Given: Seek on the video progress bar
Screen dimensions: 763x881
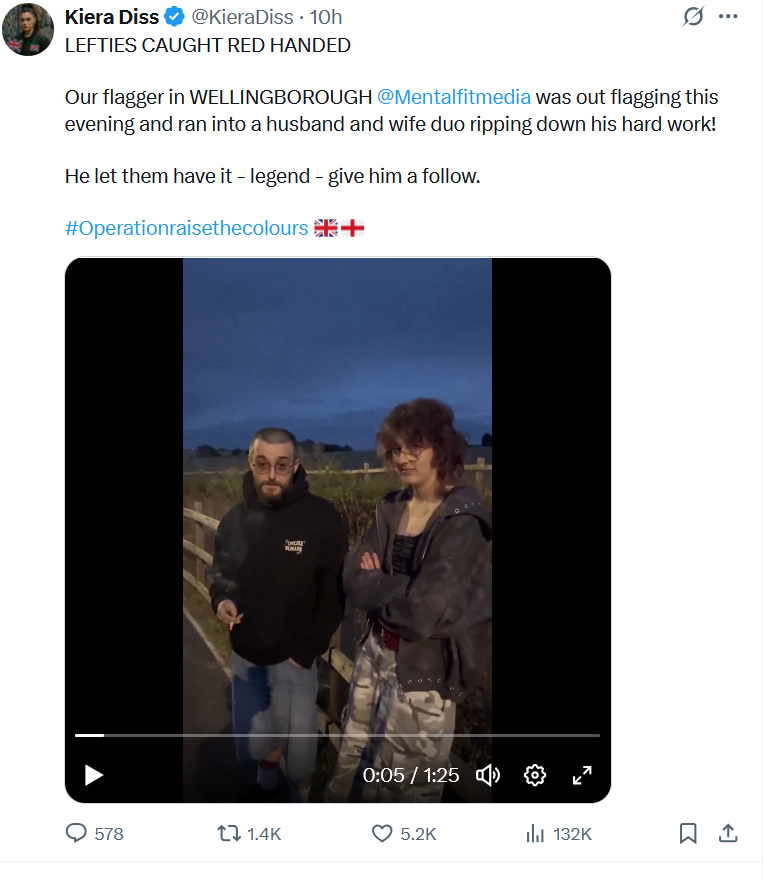Looking at the screenshot, I should pyautogui.click(x=337, y=735).
